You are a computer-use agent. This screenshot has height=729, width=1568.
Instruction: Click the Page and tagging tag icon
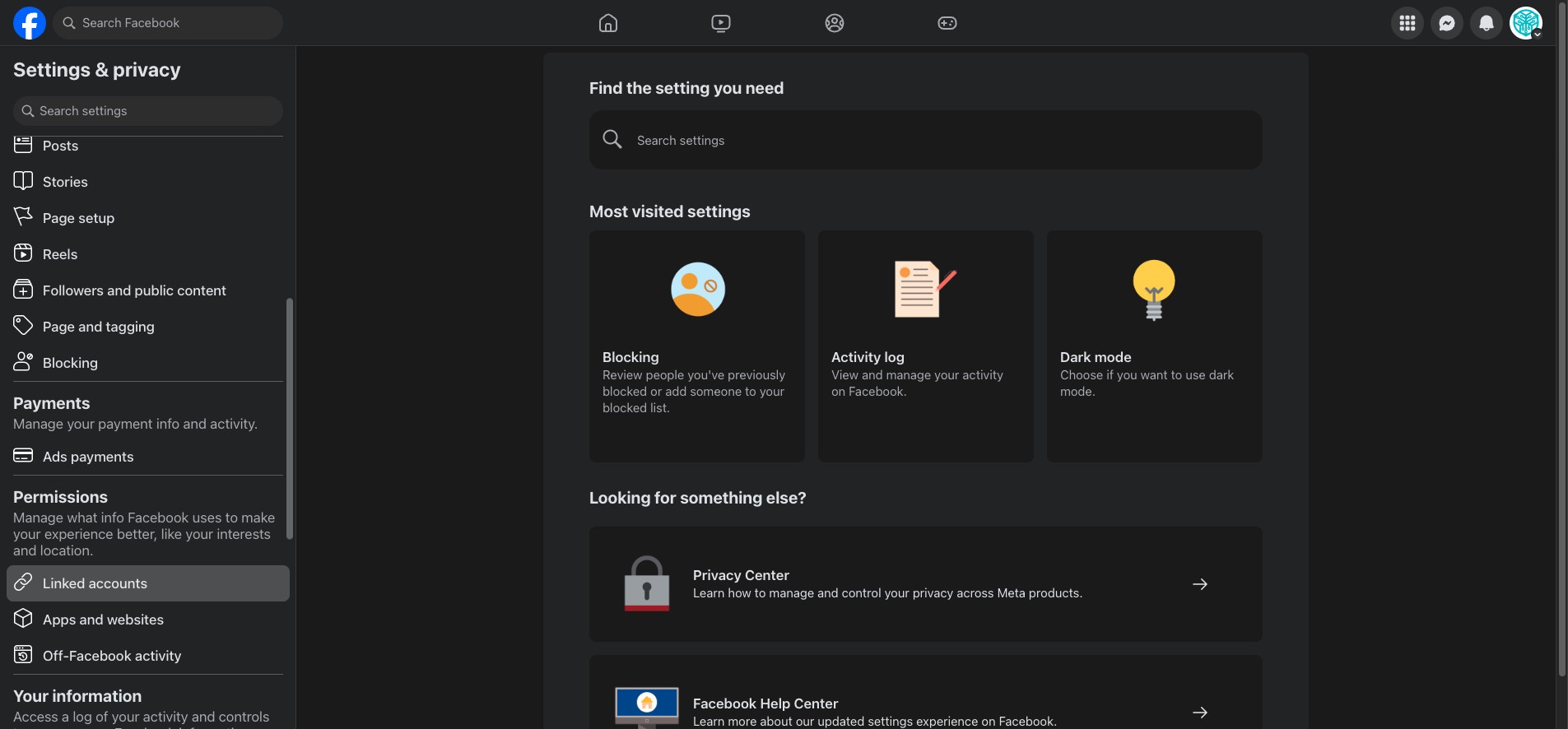23,326
